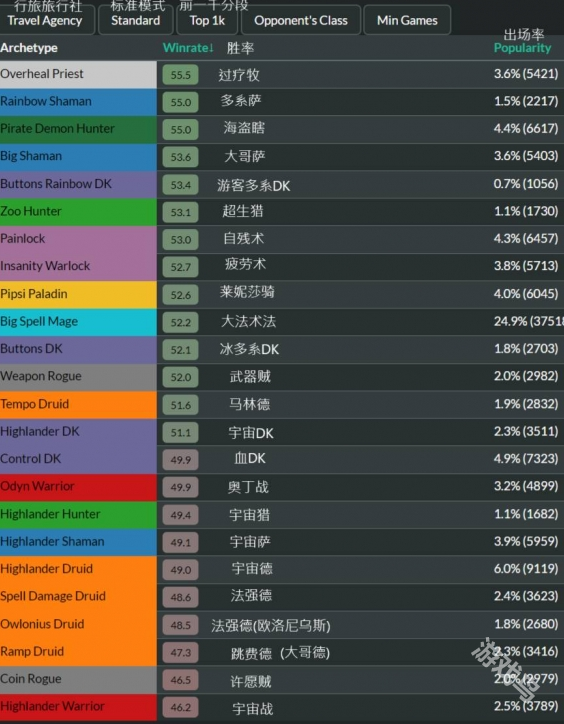
Task: Click popularity value 4.9% (7323)
Action: coord(526,459)
